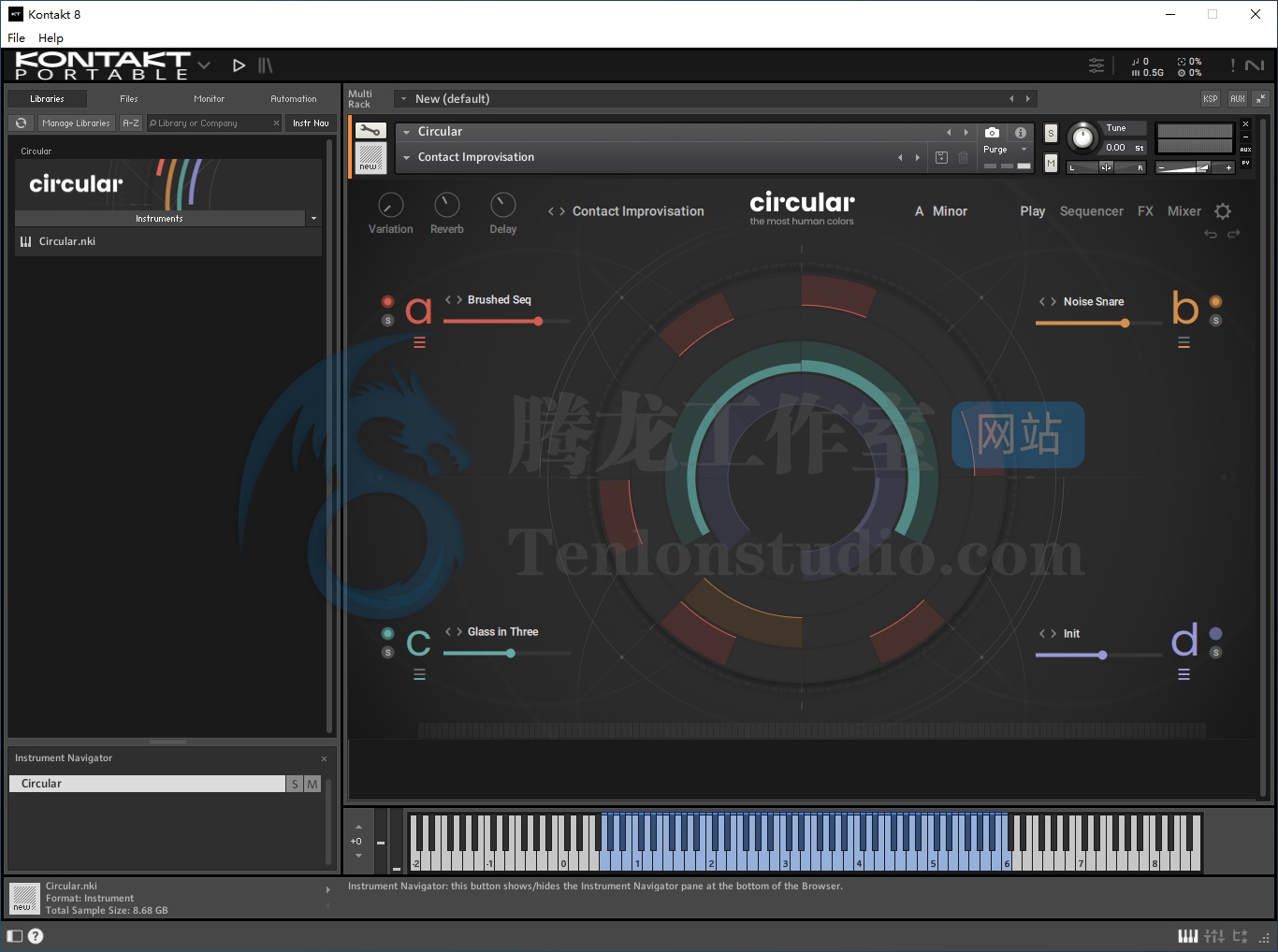Solo layer c with S button

tap(387, 652)
